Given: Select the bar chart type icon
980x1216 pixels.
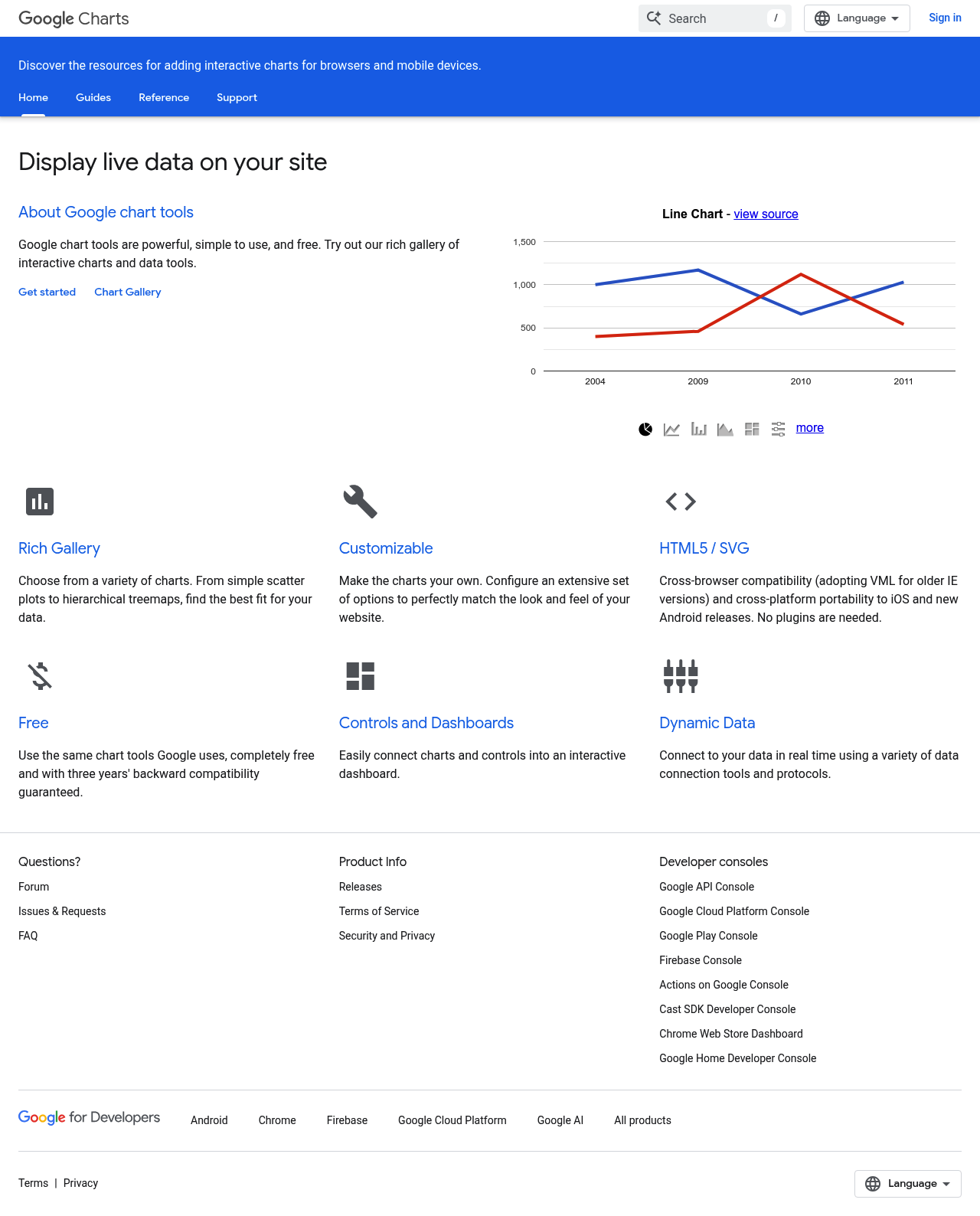Looking at the screenshot, I should (698, 430).
